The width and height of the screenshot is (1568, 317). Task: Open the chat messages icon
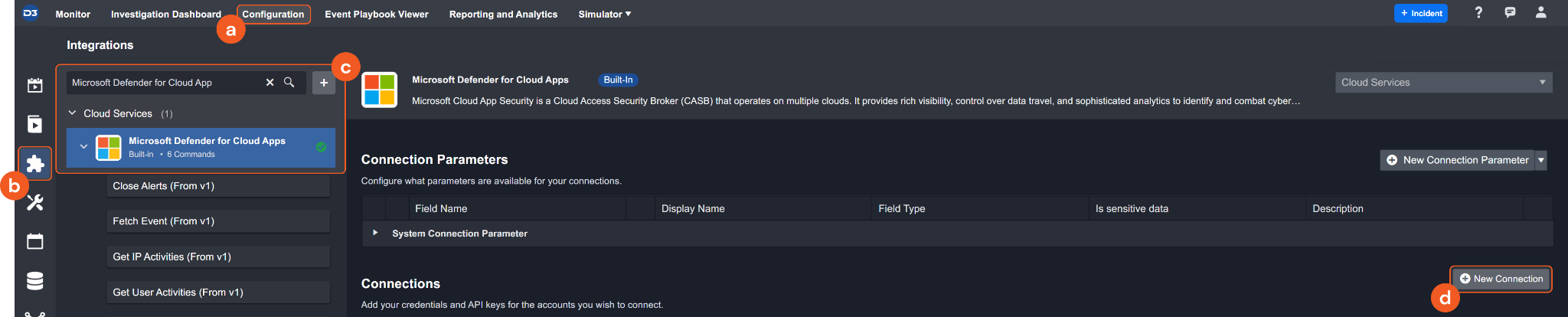point(1510,13)
